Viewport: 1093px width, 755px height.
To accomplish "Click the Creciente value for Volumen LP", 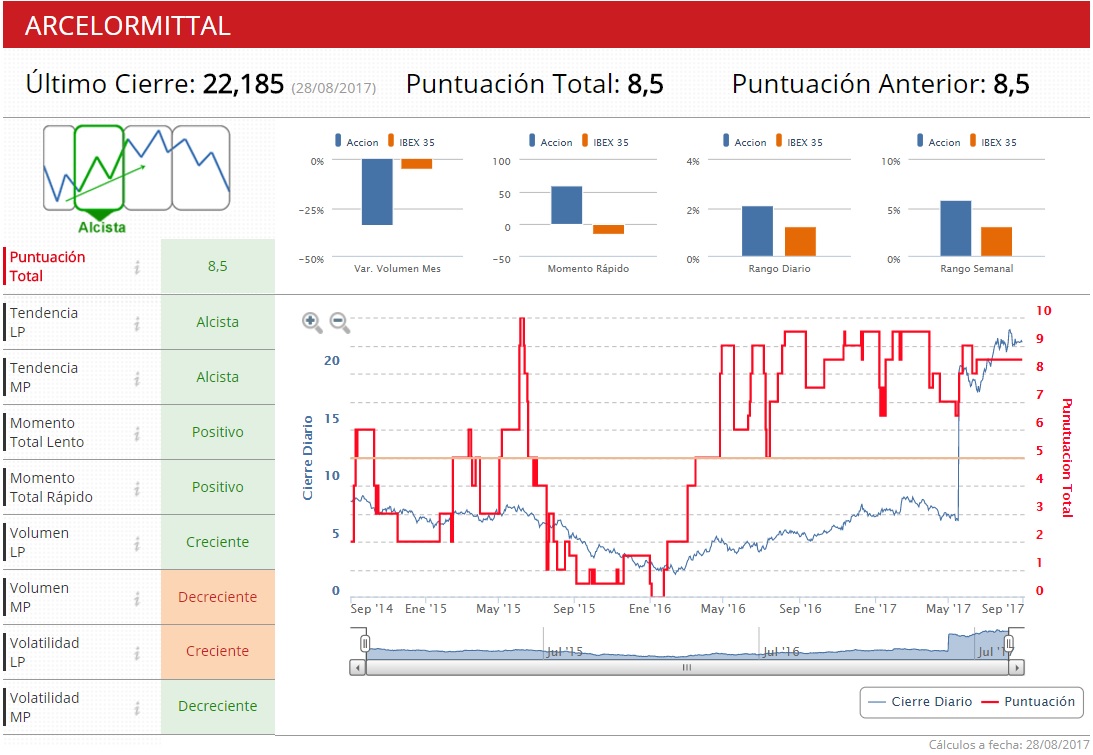I will 217,542.
